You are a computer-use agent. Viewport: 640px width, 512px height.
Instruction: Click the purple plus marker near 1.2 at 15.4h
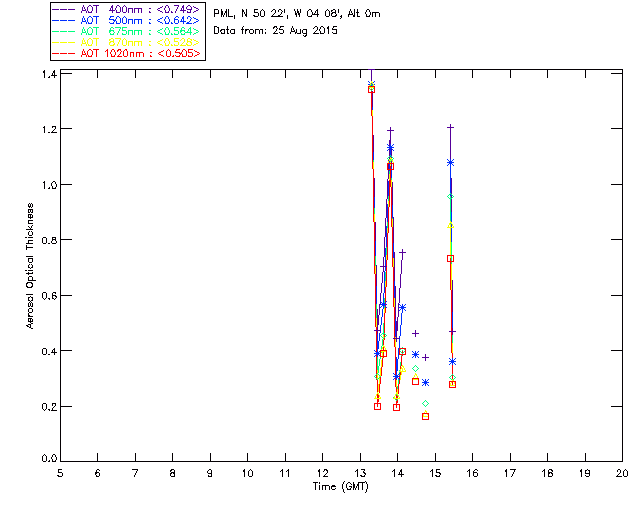(451, 127)
